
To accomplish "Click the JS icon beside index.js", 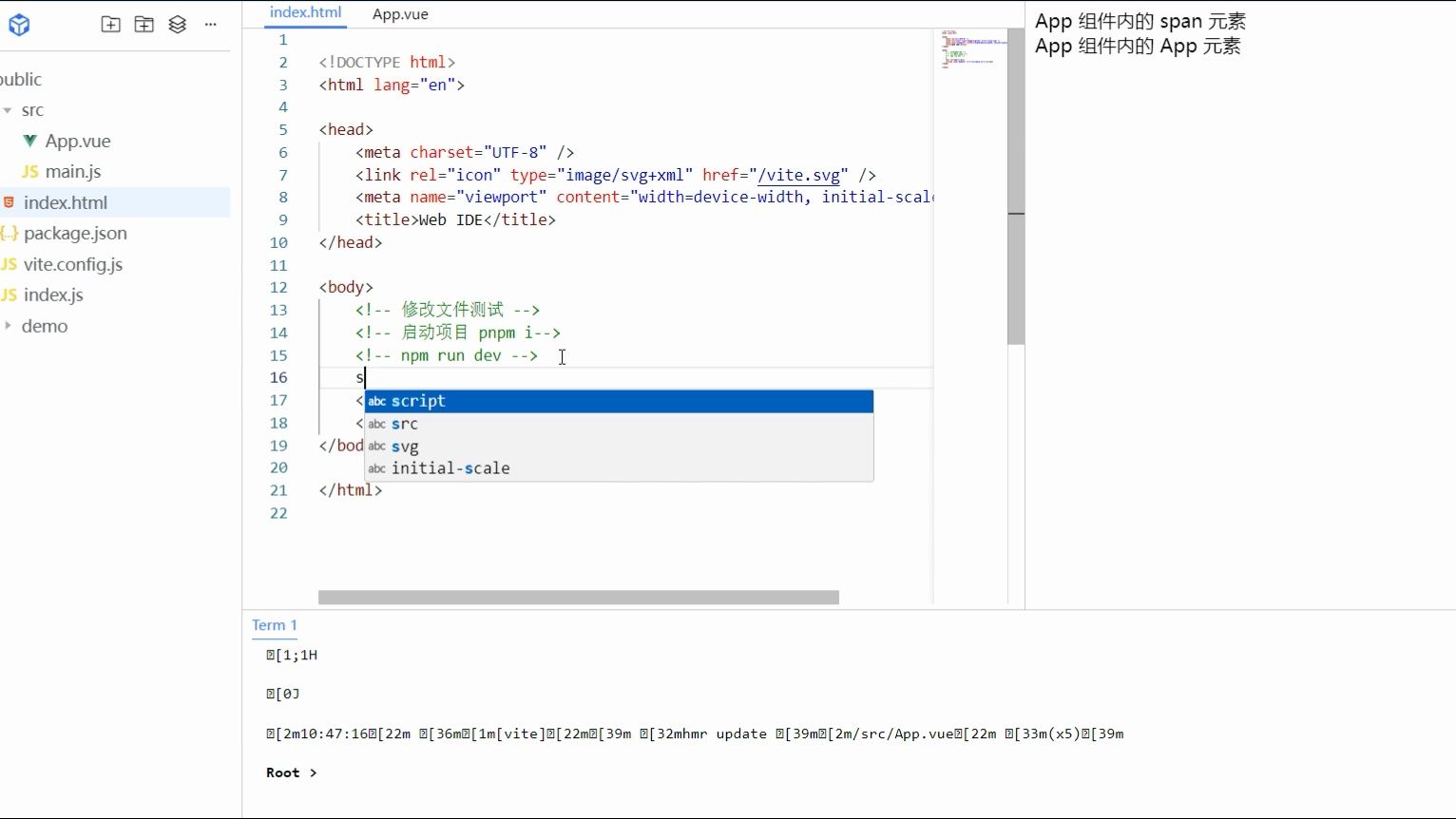I will click(x=9, y=295).
